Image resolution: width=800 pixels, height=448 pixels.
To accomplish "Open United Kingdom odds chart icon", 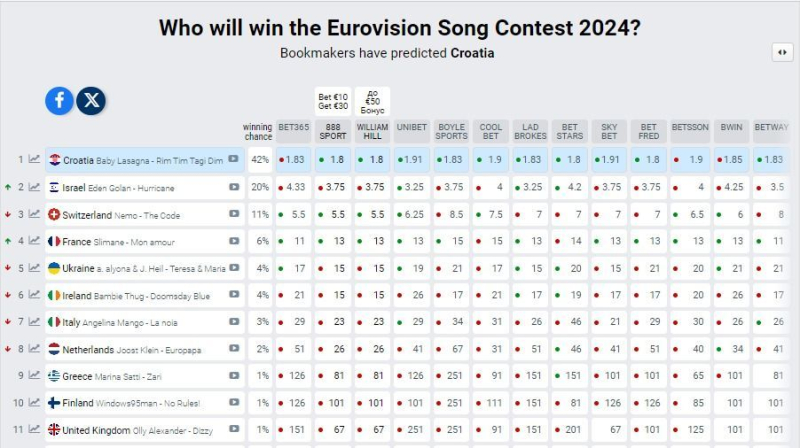I will [x=34, y=430].
